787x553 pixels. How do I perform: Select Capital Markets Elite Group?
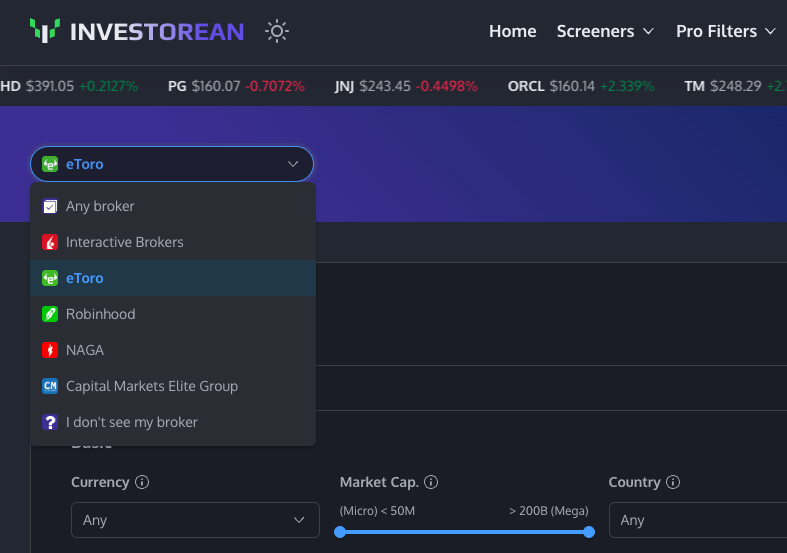pos(173,386)
